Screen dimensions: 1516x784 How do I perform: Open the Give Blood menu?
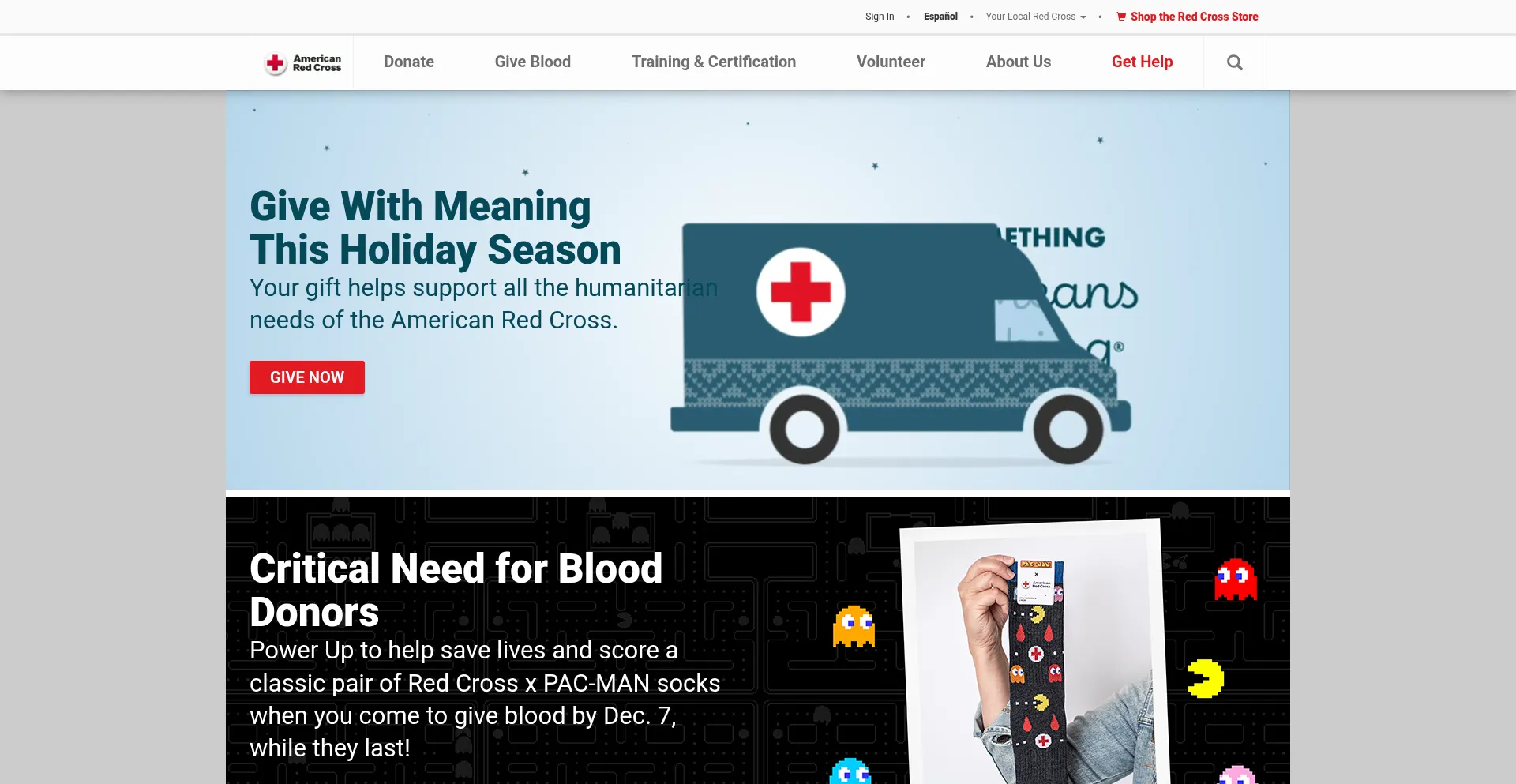point(533,62)
